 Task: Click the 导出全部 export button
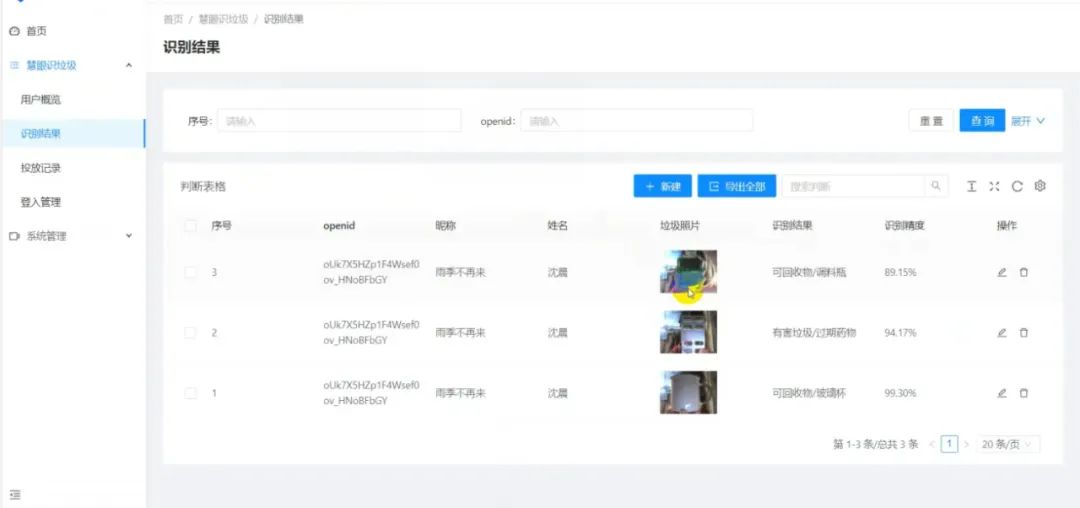tap(736, 186)
